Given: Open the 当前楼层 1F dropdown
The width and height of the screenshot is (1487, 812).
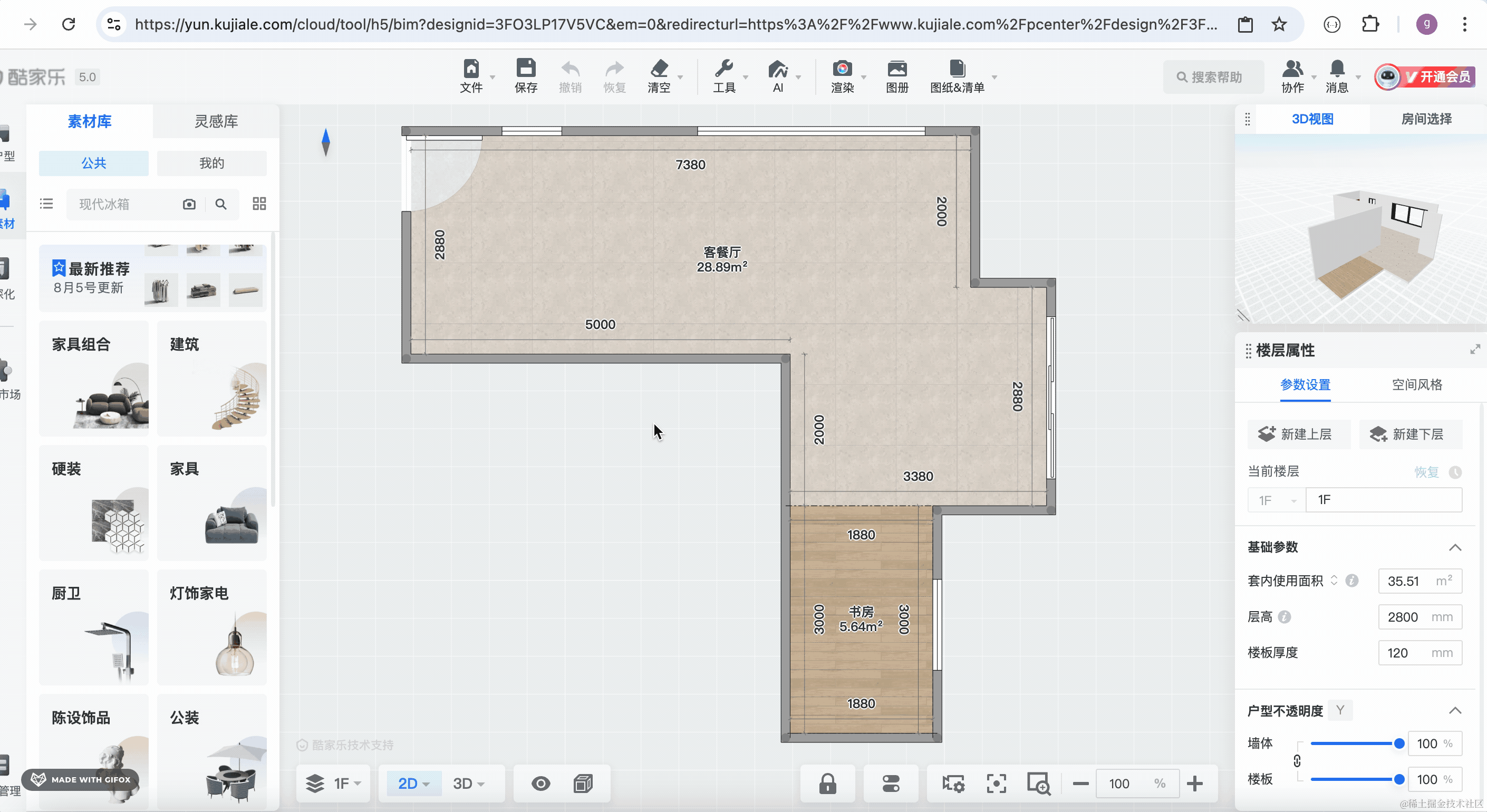Looking at the screenshot, I should [1276, 500].
